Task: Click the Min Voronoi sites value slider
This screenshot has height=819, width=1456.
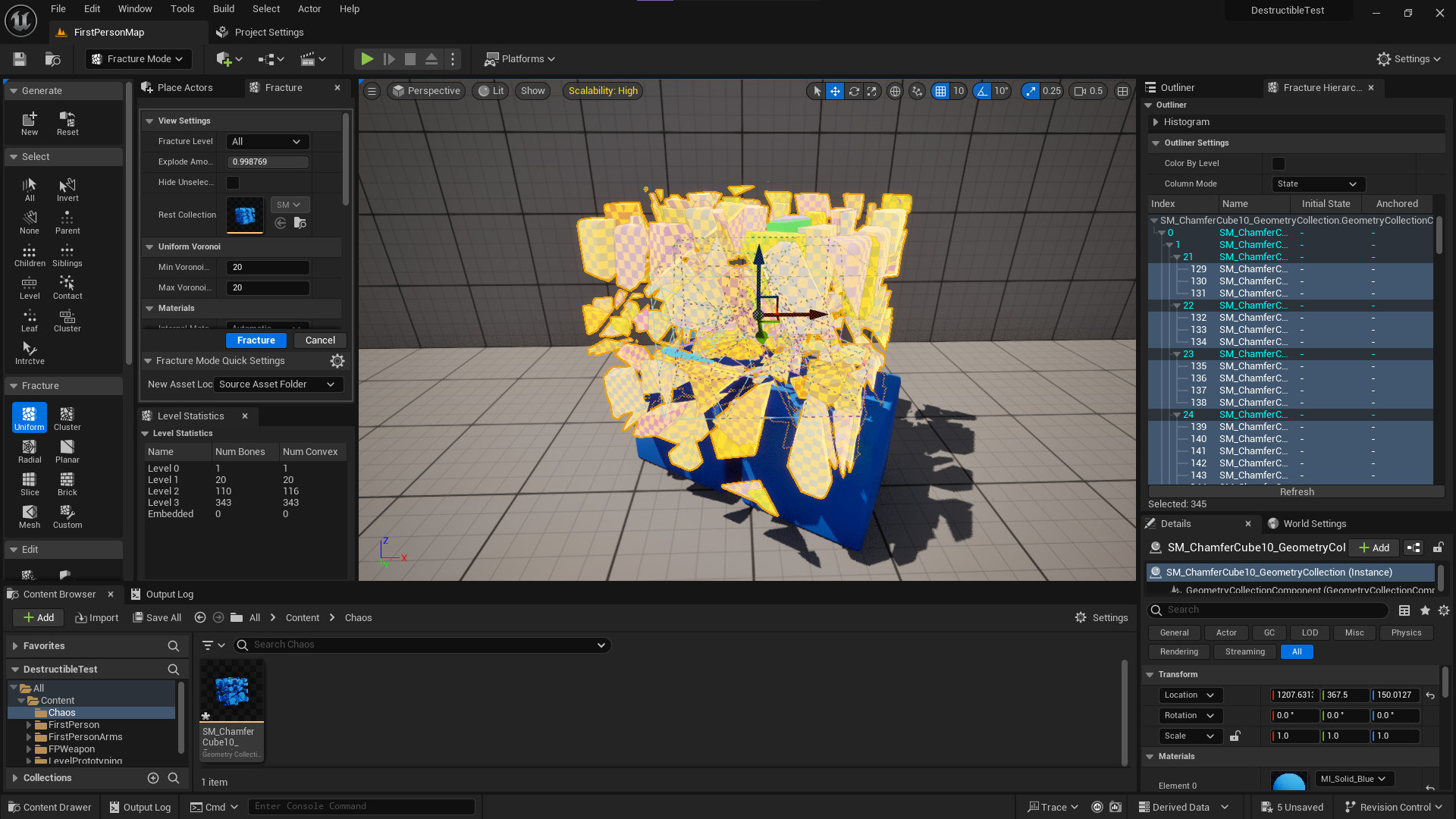Action: 268,268
